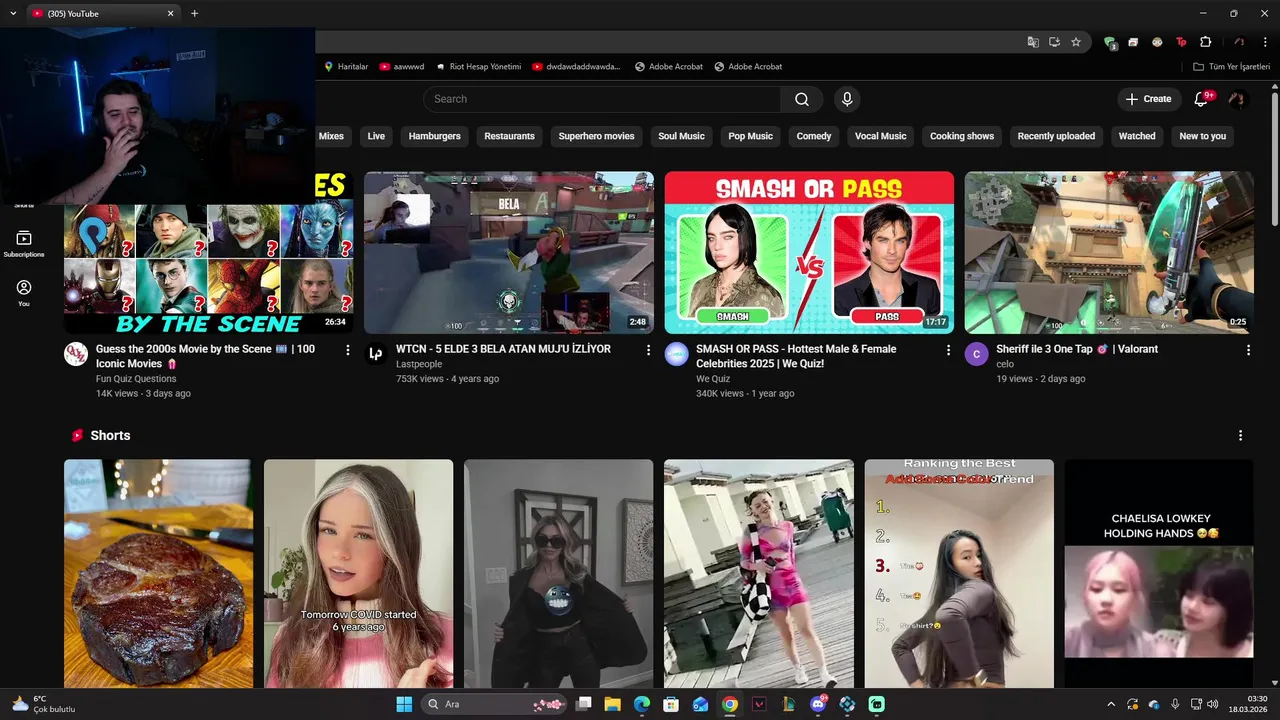Image resolution: width=1280 pixels, height=720 pixels.
Task: Close the YouTube browser tab
Action: pos(170,13)
